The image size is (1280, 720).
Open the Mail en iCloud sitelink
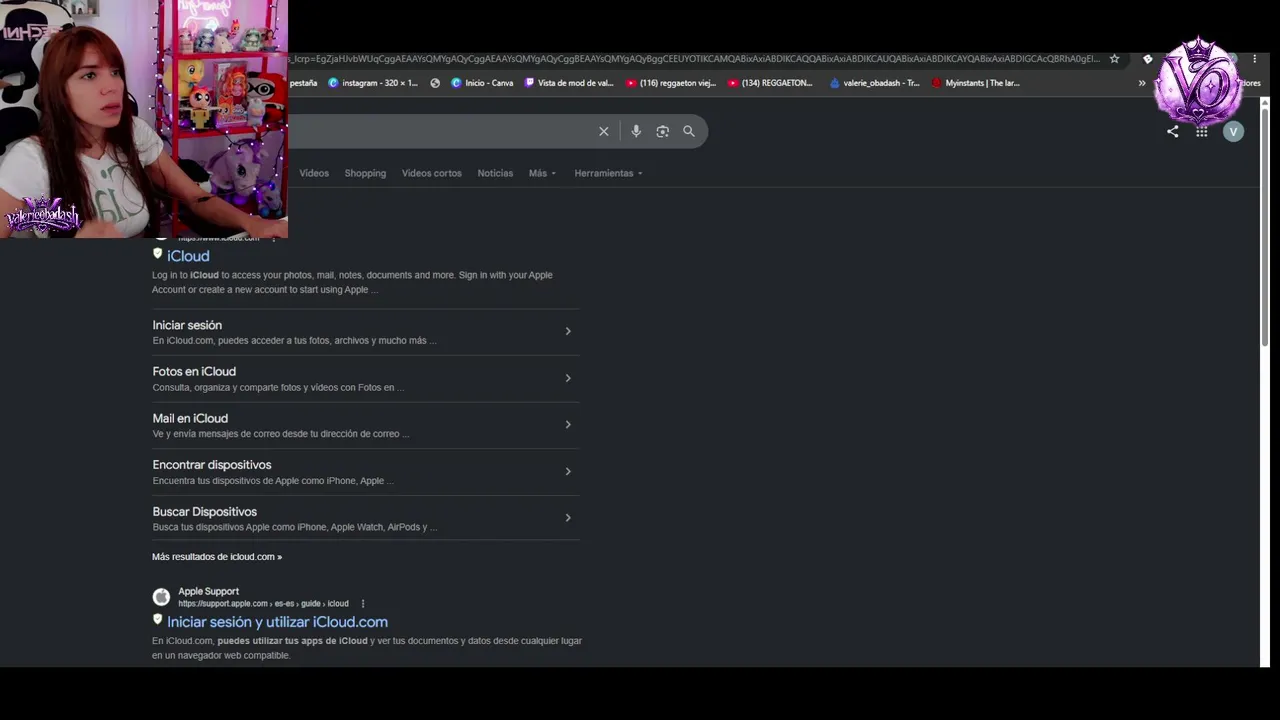point(190,418)
